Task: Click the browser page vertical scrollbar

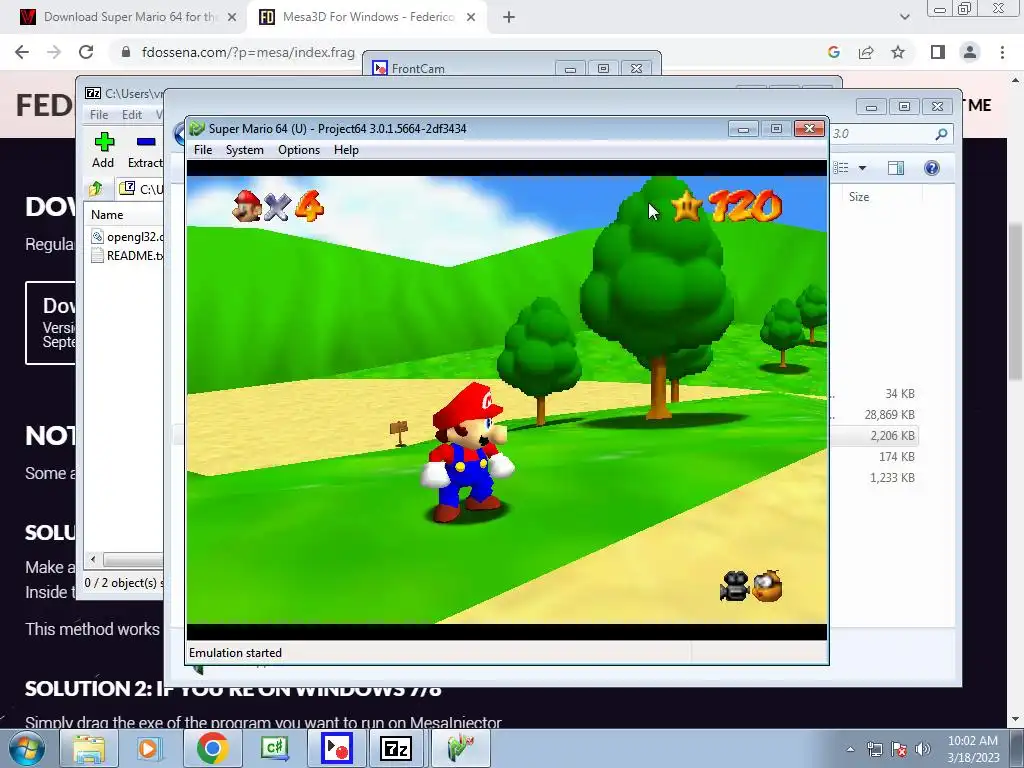Action: [1016, 300]
